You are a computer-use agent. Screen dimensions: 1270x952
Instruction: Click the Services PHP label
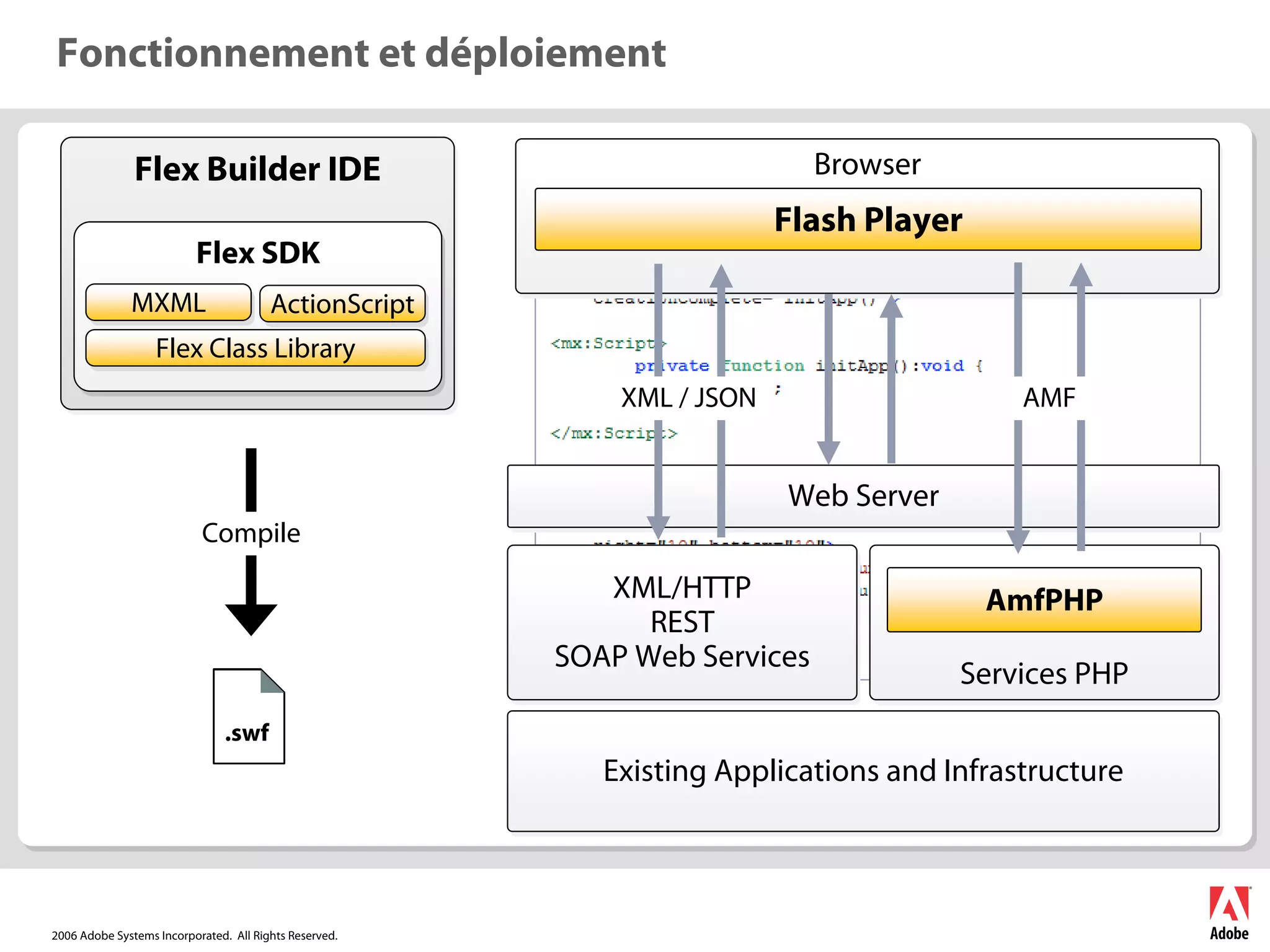1044,674
